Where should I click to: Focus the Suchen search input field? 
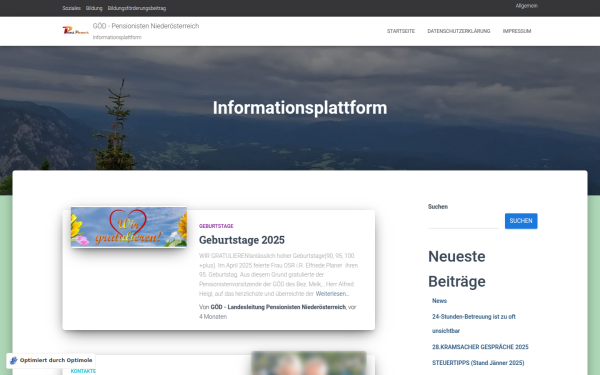tap(463, 221)
